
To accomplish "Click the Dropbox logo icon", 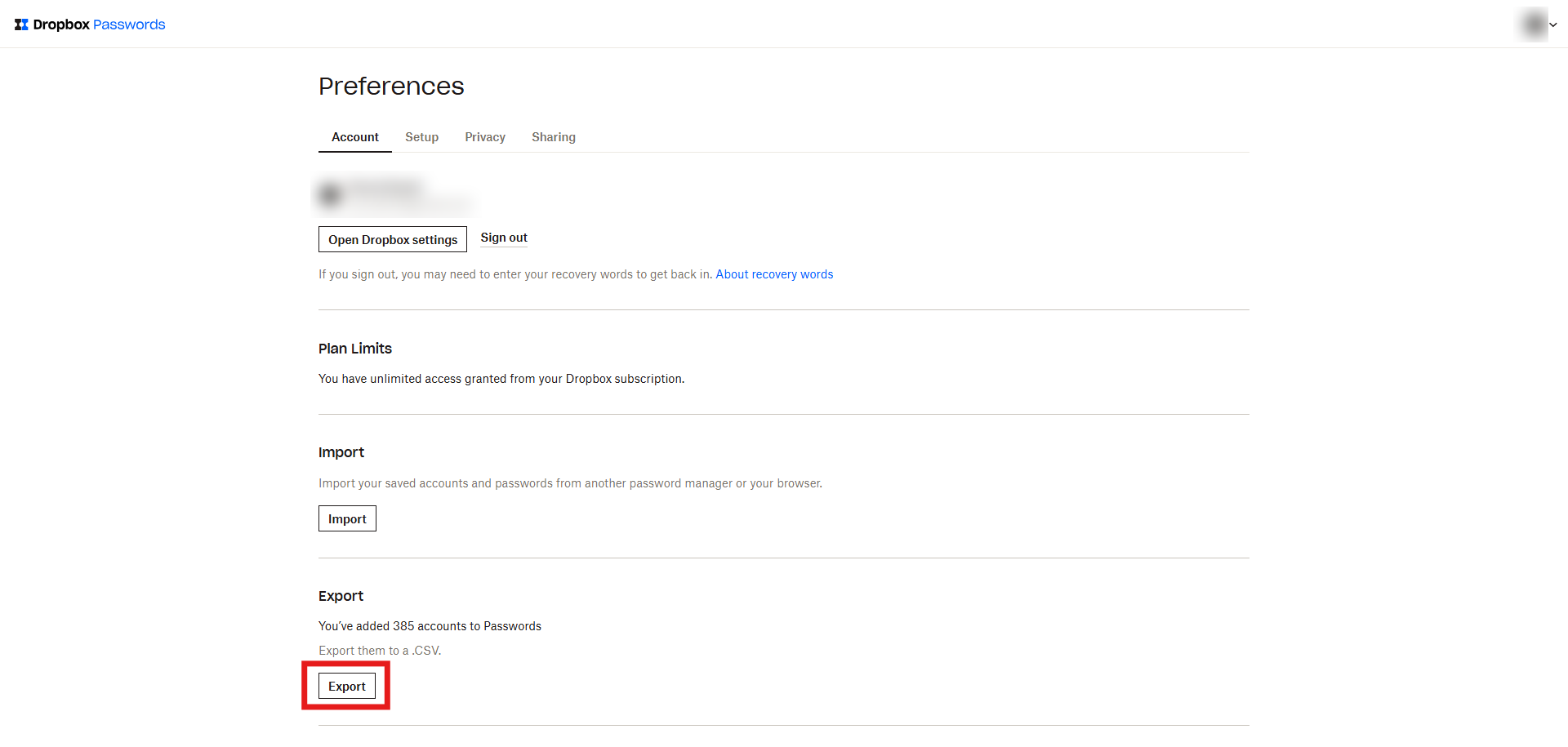I will click(21, 24).
